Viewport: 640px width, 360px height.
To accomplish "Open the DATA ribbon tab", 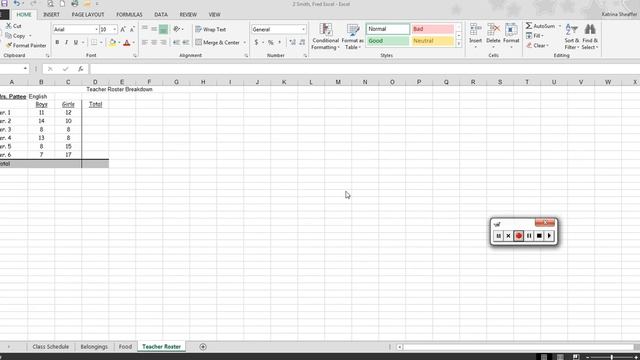I will coord(161,14).
